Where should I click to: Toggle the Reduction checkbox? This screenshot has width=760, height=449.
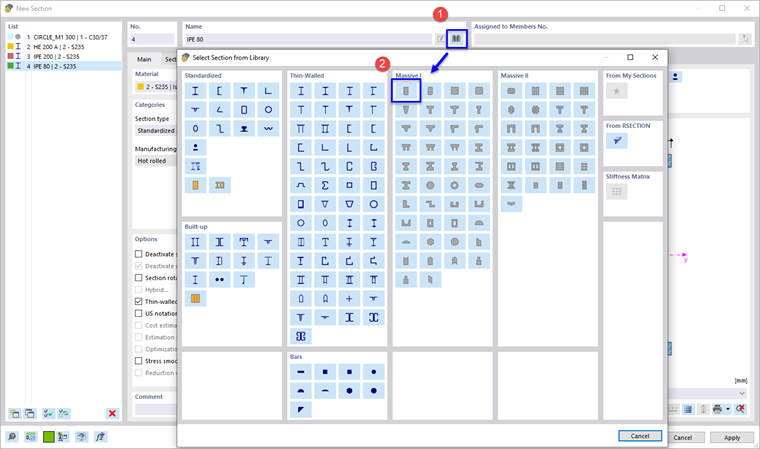tap(139, 373)
